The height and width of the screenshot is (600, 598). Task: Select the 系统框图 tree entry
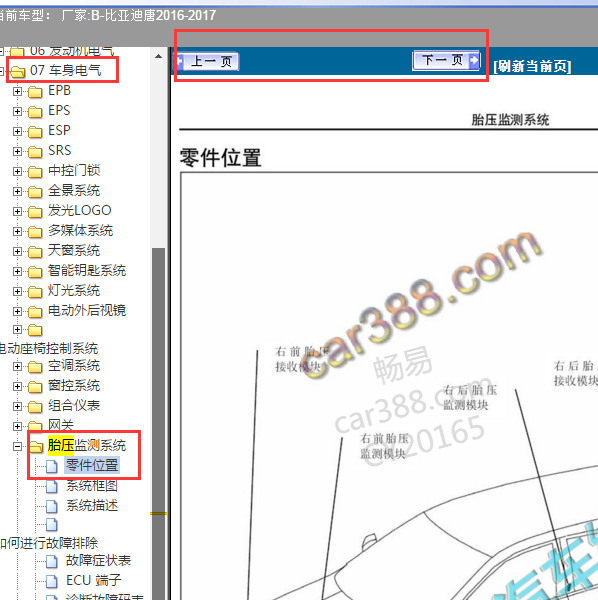(x=92, y=486)
